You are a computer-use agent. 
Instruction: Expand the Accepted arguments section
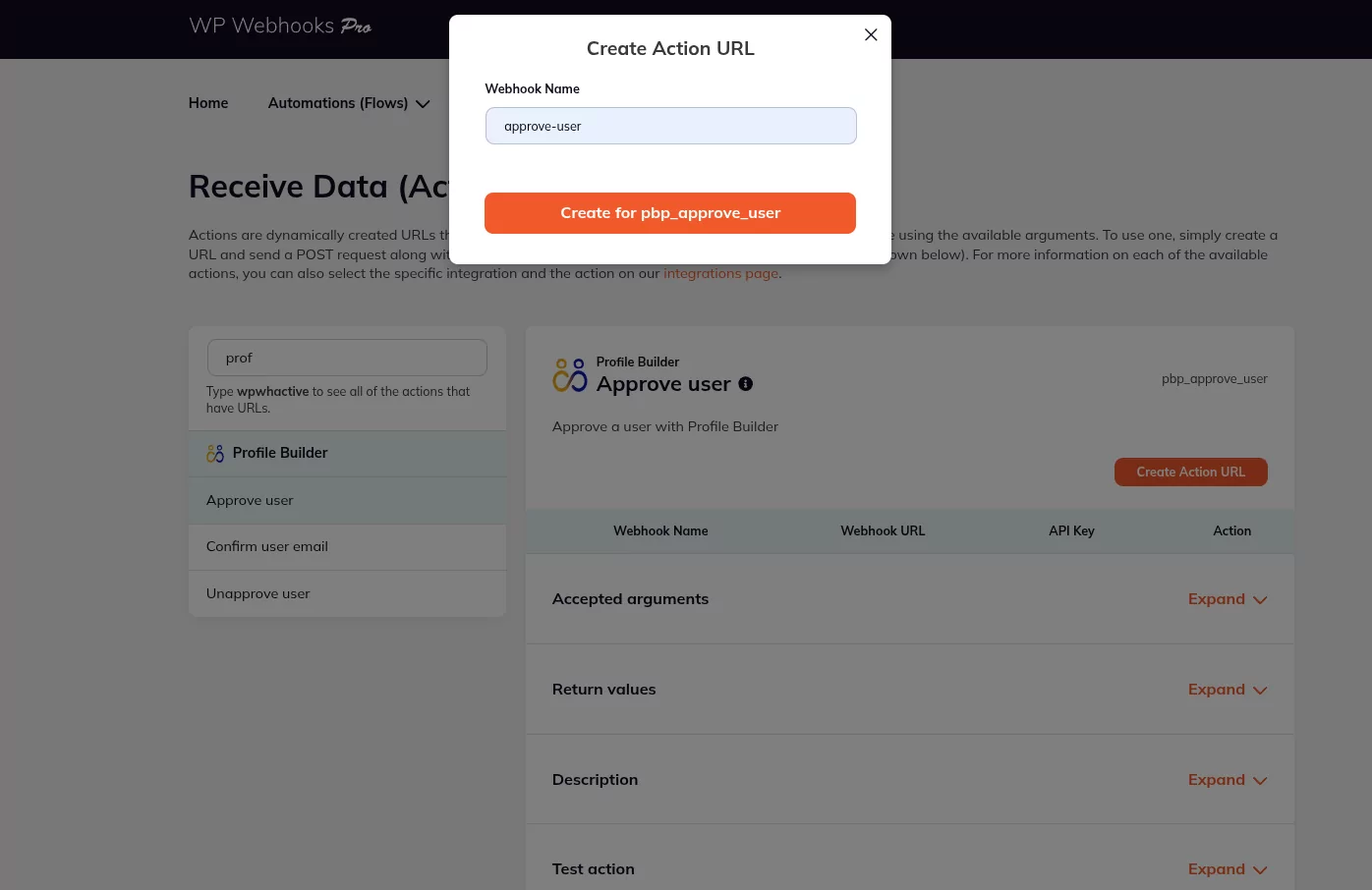[x=1217, y=598]
